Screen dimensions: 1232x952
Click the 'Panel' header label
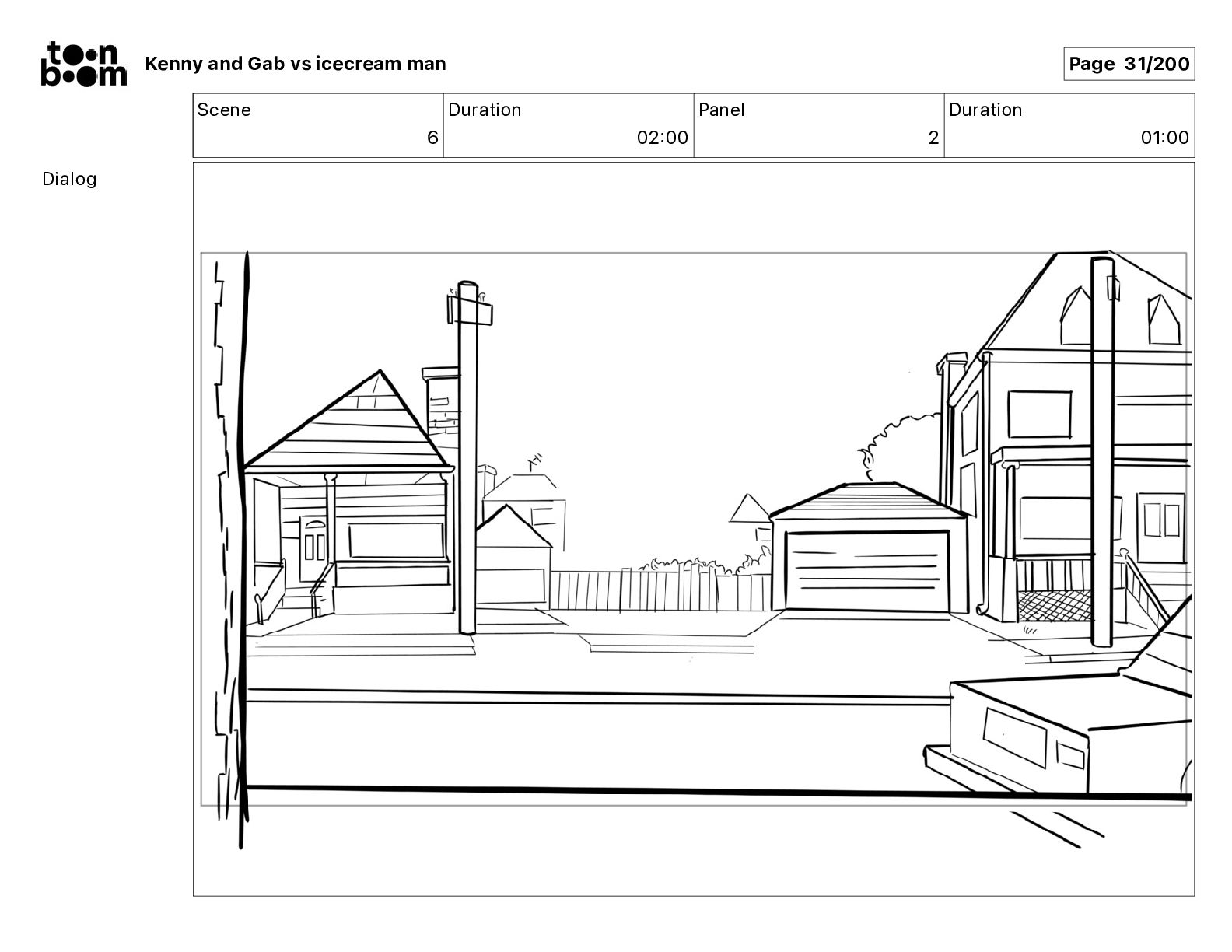721,110
